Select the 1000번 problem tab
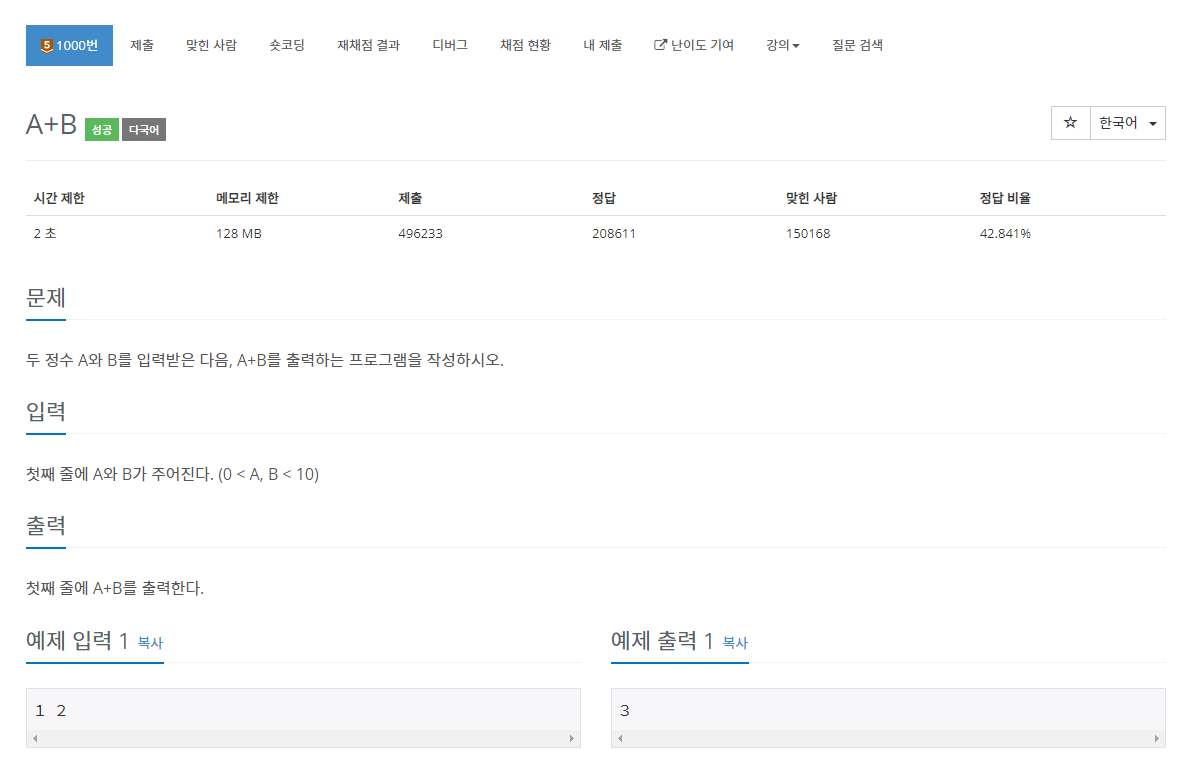1190x775 pixels. [69, 46]
